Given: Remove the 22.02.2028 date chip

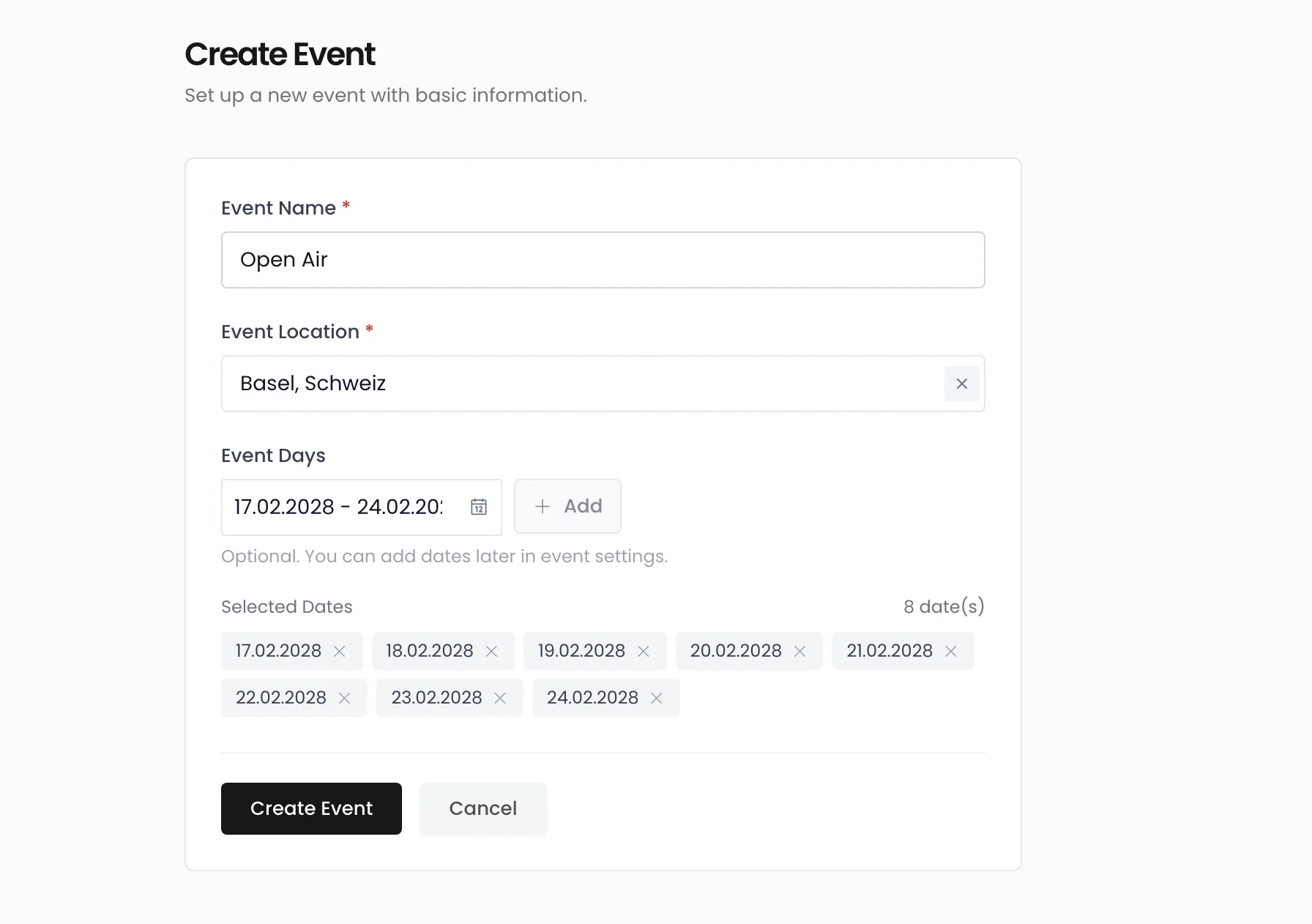Looking at the screenshot, I should [344, 698].
